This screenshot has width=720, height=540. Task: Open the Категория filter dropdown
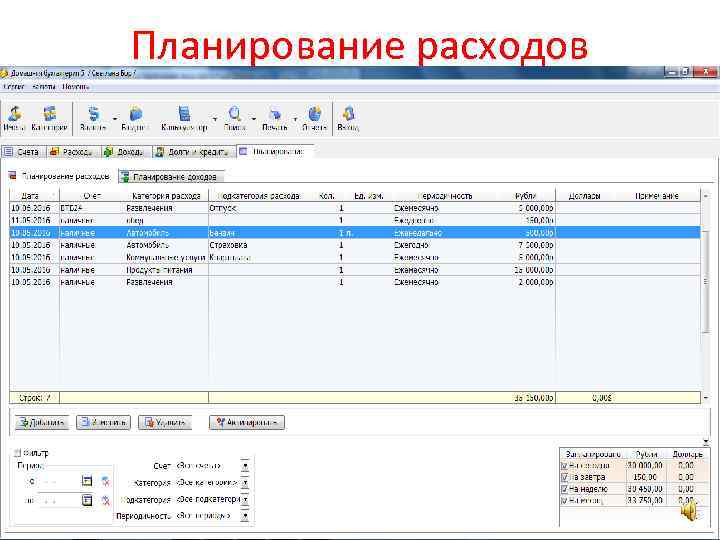click(x=245, y=483)
